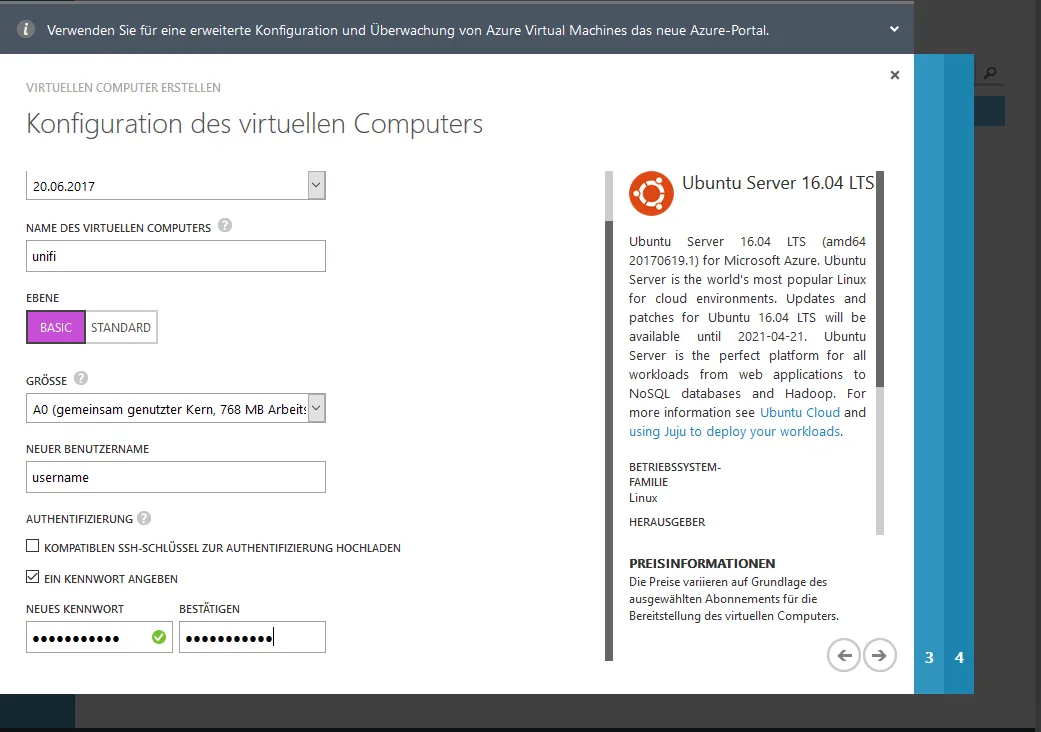
Task: Open the release date dropdown 20.06.2017
Action: tap(176, 185)
